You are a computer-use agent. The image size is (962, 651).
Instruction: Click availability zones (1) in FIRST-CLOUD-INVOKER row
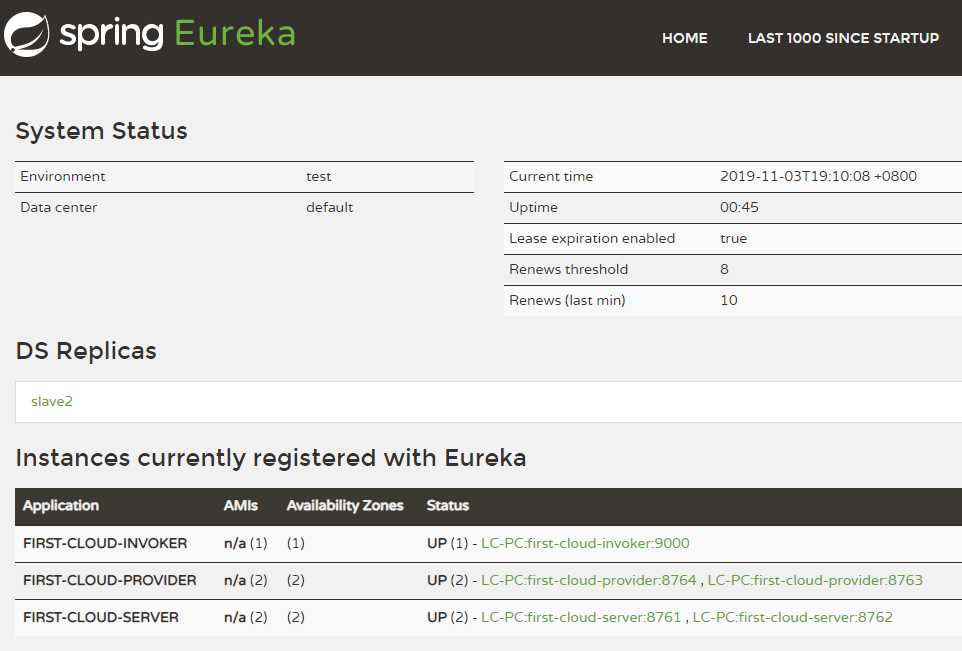(296, 543)
